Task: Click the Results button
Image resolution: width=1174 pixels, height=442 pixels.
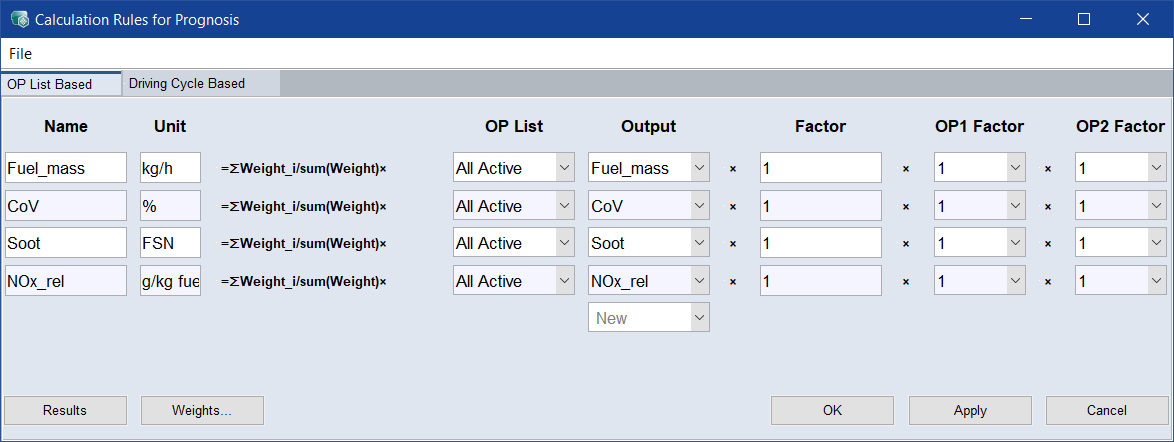Action: tap(65, 410)
